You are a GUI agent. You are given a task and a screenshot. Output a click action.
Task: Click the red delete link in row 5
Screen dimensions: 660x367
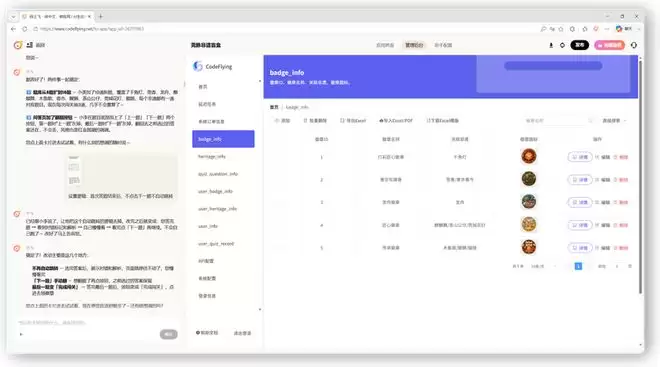(621, 248)
